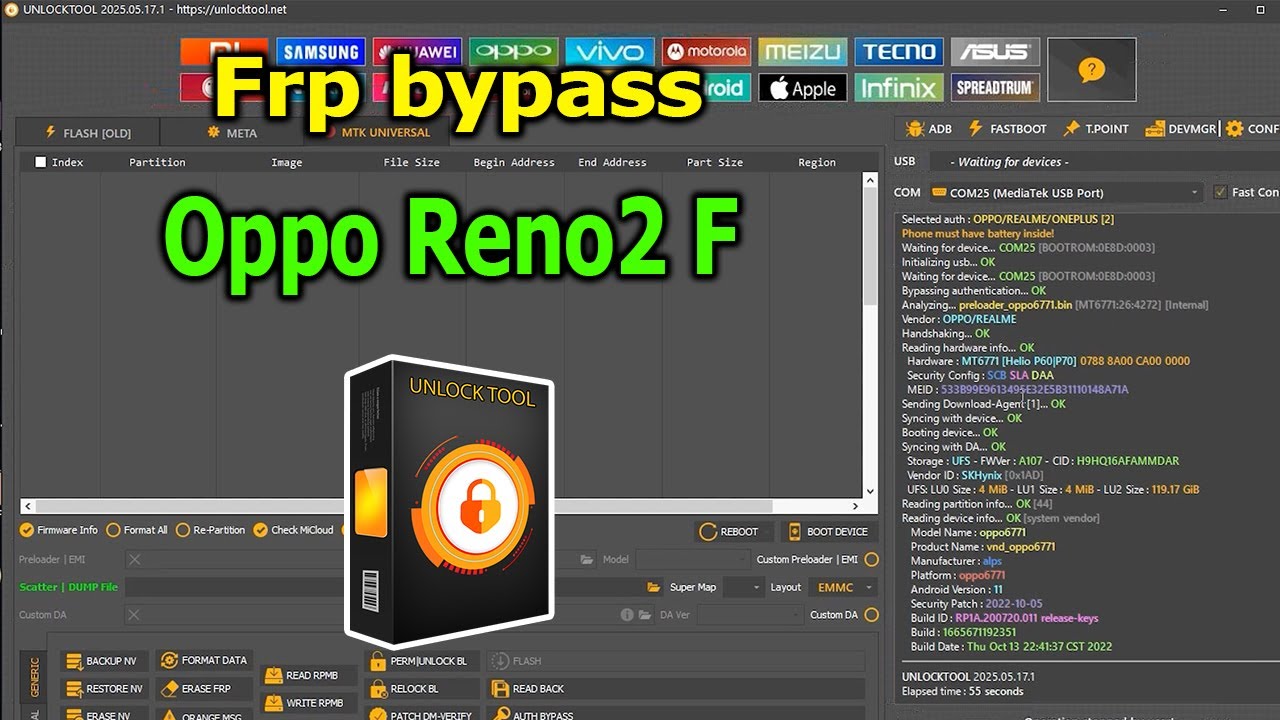Viewport: 1280px width, 720px height.
Task: Switch to the FLASH [OLD] tab
Action: (x=88, y=132)
